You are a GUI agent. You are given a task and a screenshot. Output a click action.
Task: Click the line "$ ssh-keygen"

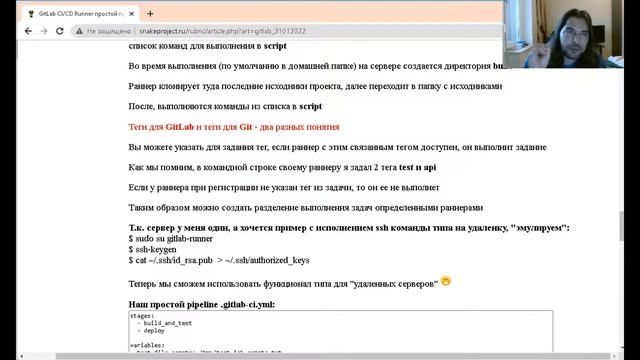pos(153,249)
